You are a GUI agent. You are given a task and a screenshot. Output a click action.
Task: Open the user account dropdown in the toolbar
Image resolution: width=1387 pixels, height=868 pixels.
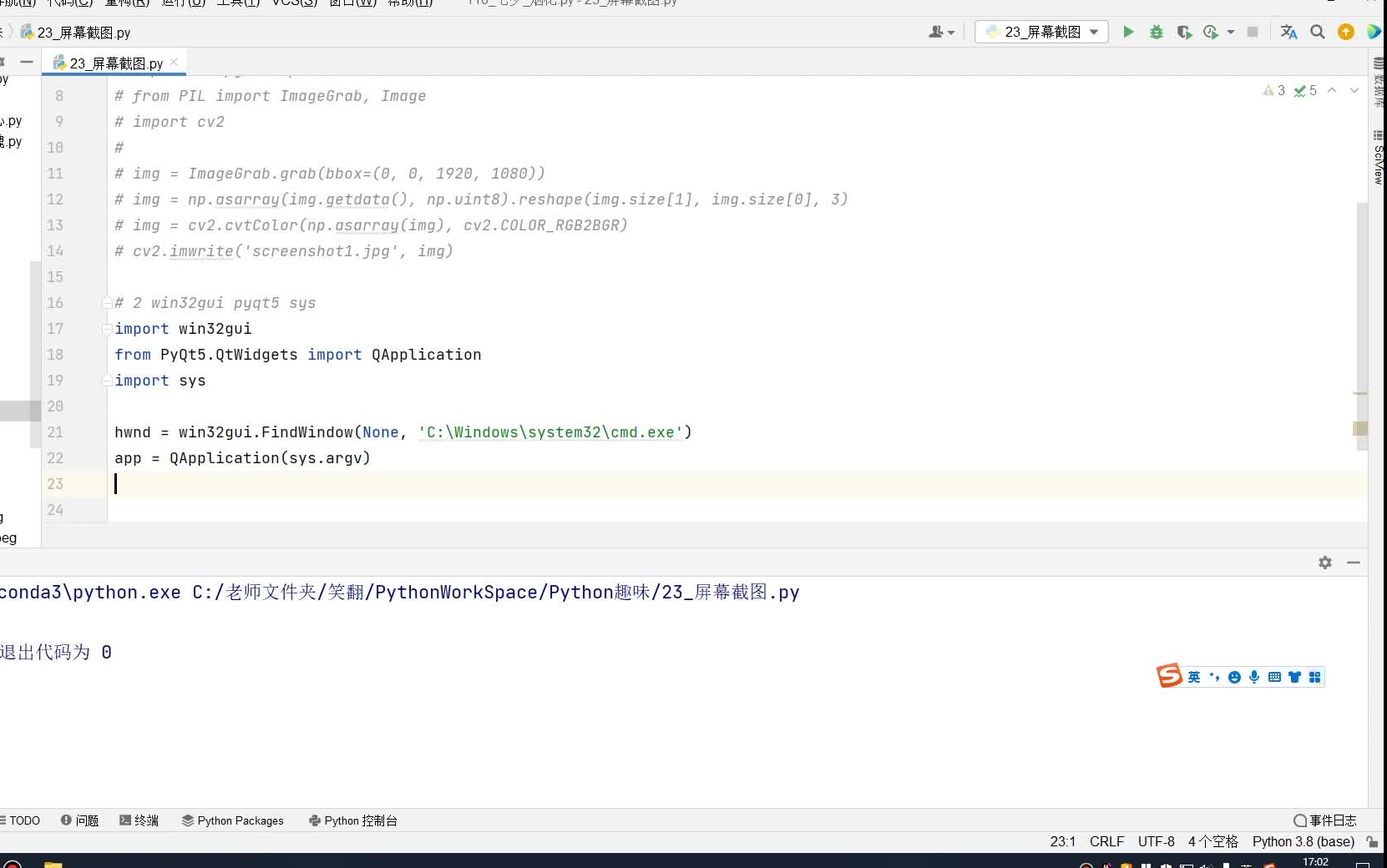point(941,32)
